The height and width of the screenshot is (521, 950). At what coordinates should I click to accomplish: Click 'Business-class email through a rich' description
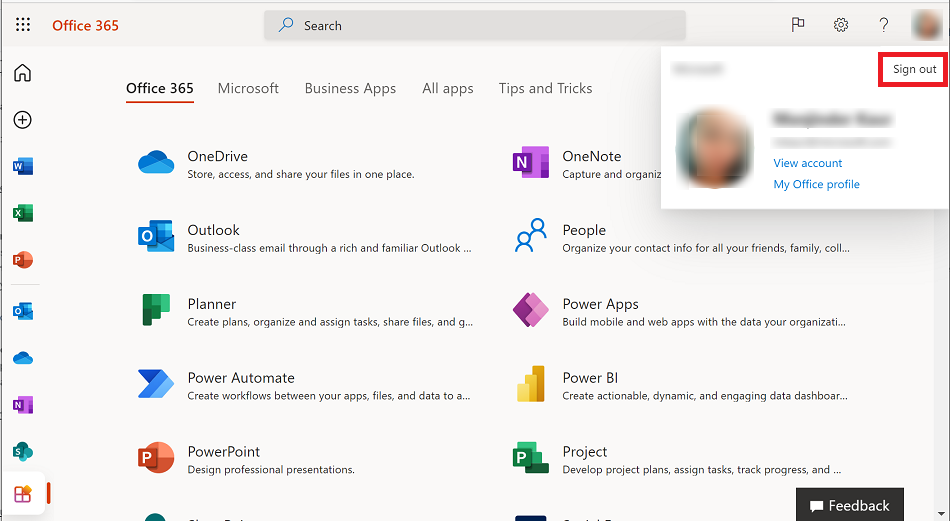(x=330, y=248)
